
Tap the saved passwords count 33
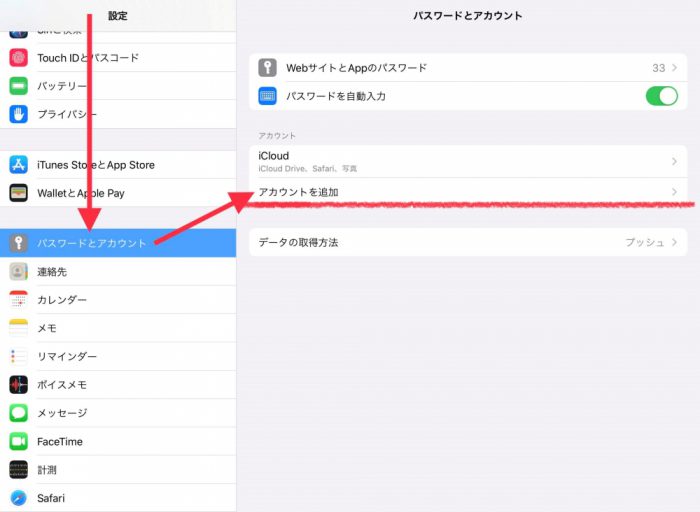(x=658, y=68)
